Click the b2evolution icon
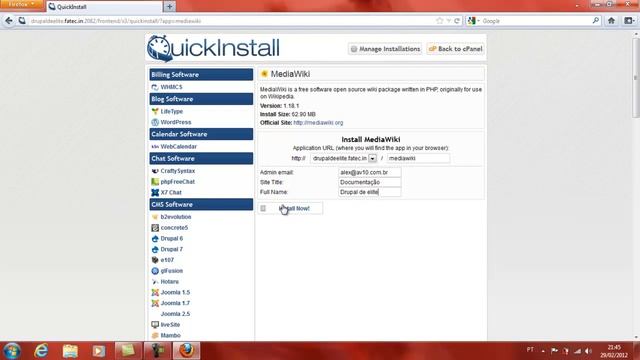 point(155,217)
